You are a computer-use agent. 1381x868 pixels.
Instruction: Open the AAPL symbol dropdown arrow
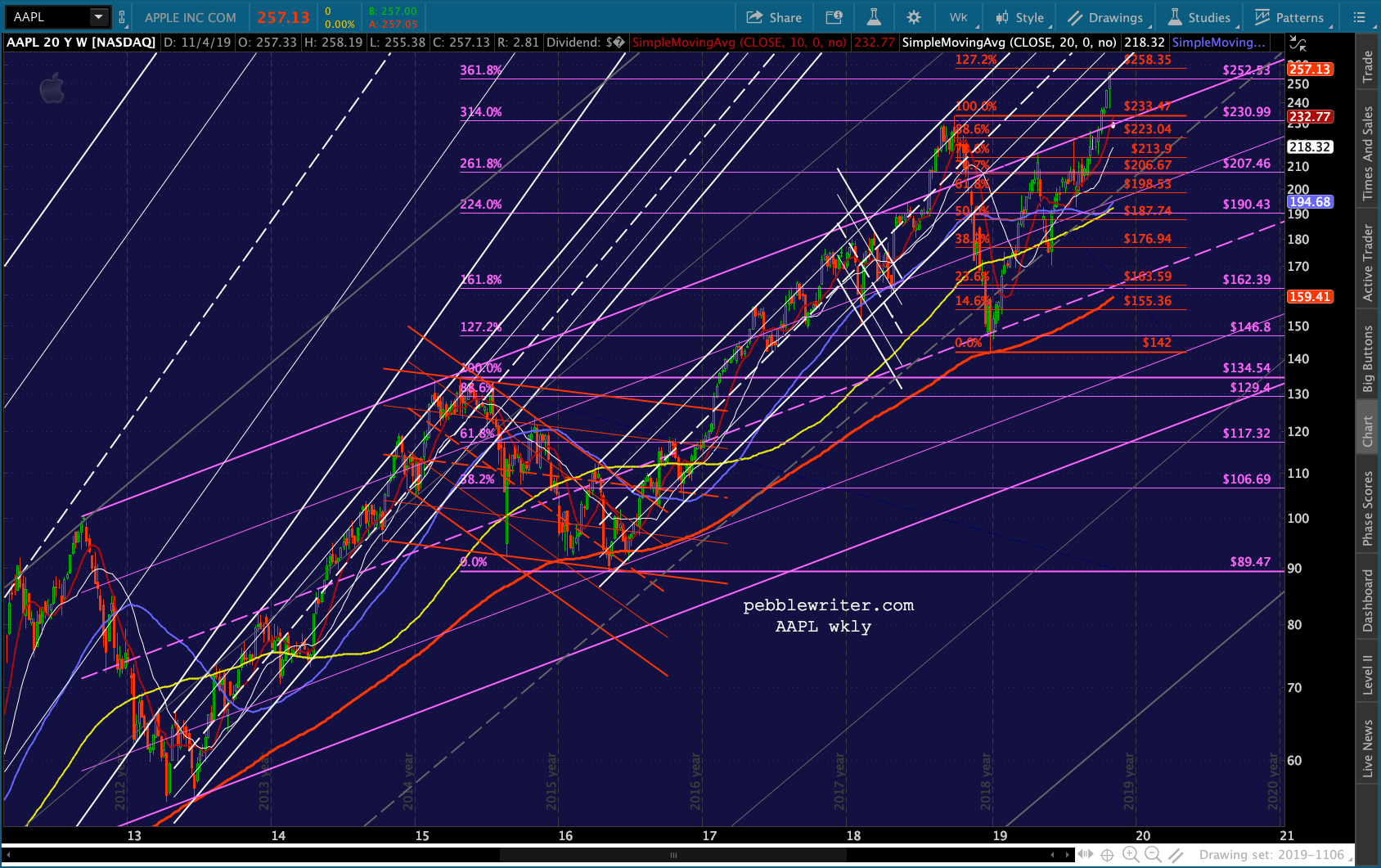click(99, 16)
